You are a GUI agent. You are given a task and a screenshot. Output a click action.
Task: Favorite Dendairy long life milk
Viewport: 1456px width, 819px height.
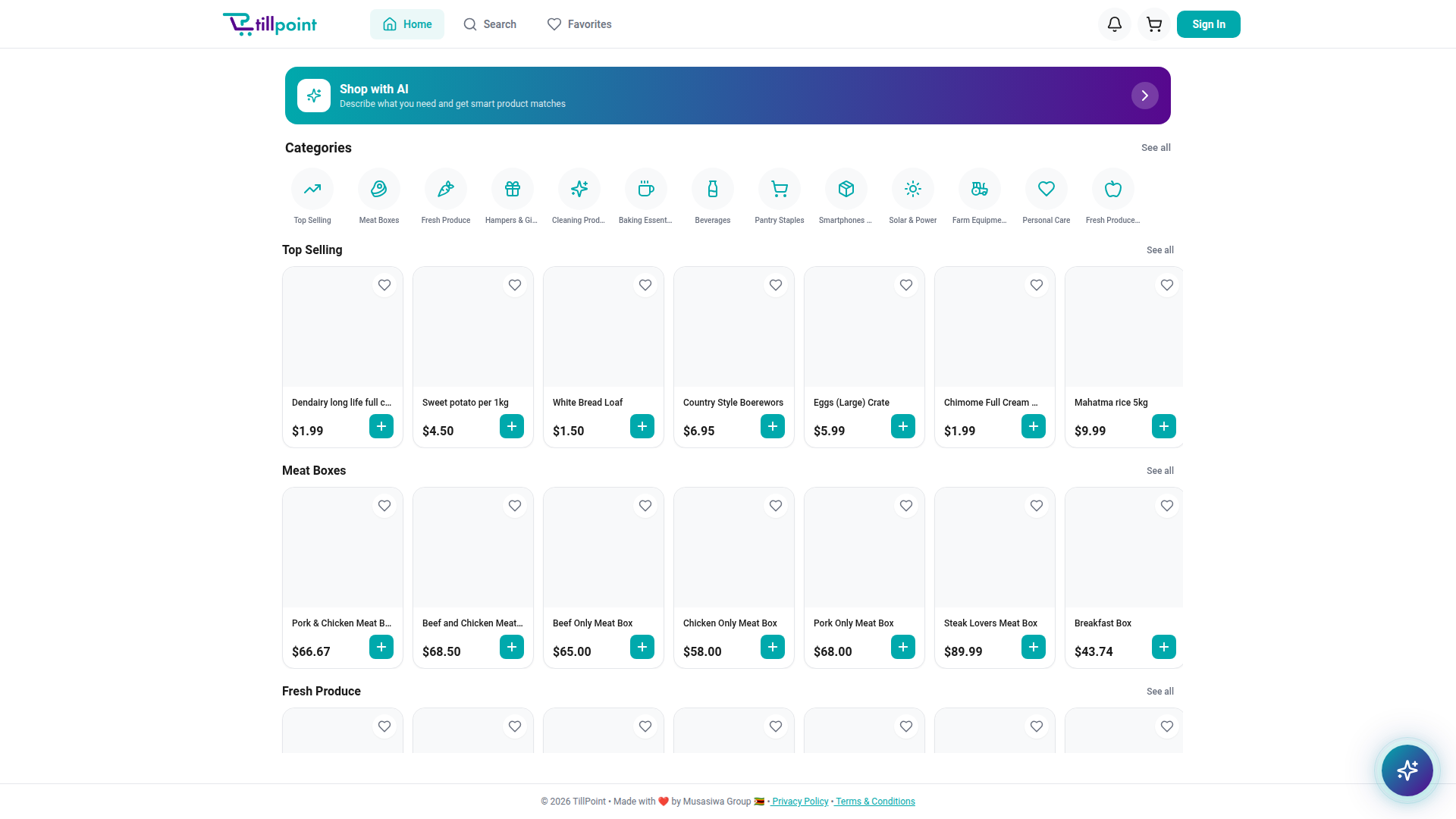click(384, 285)
